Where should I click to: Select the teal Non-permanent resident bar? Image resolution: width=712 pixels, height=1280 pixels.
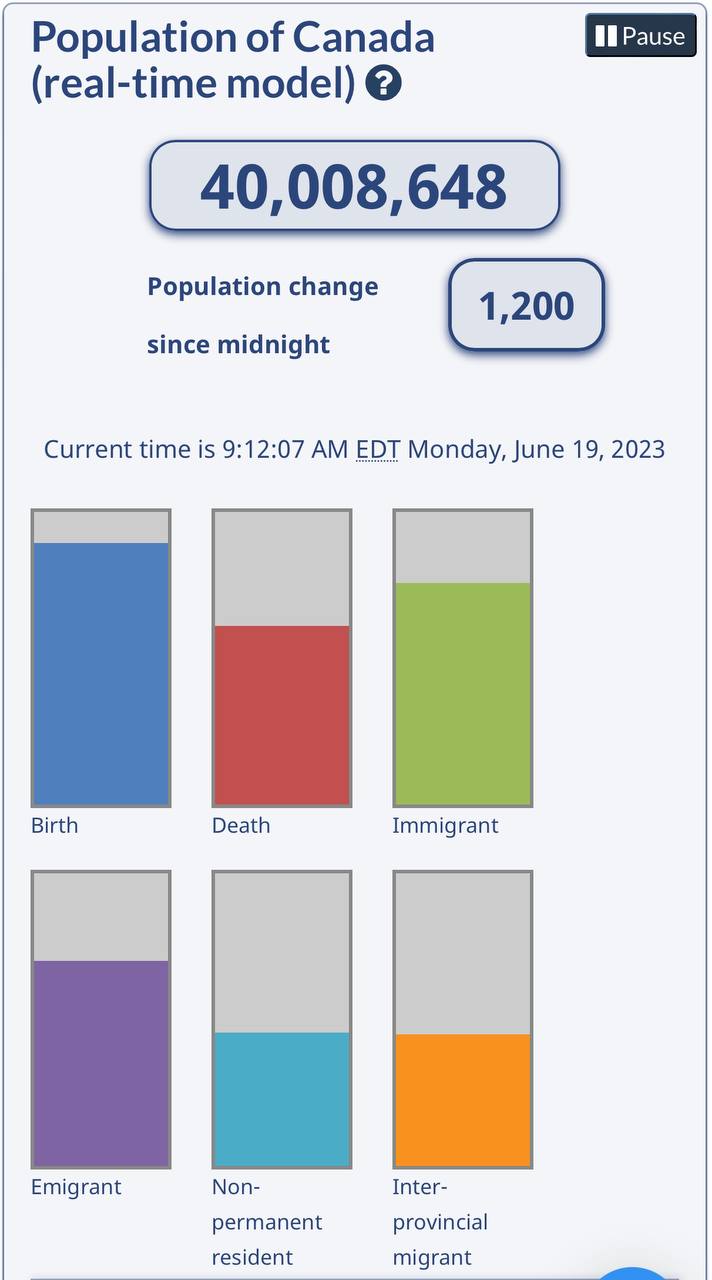[281, 1098]
